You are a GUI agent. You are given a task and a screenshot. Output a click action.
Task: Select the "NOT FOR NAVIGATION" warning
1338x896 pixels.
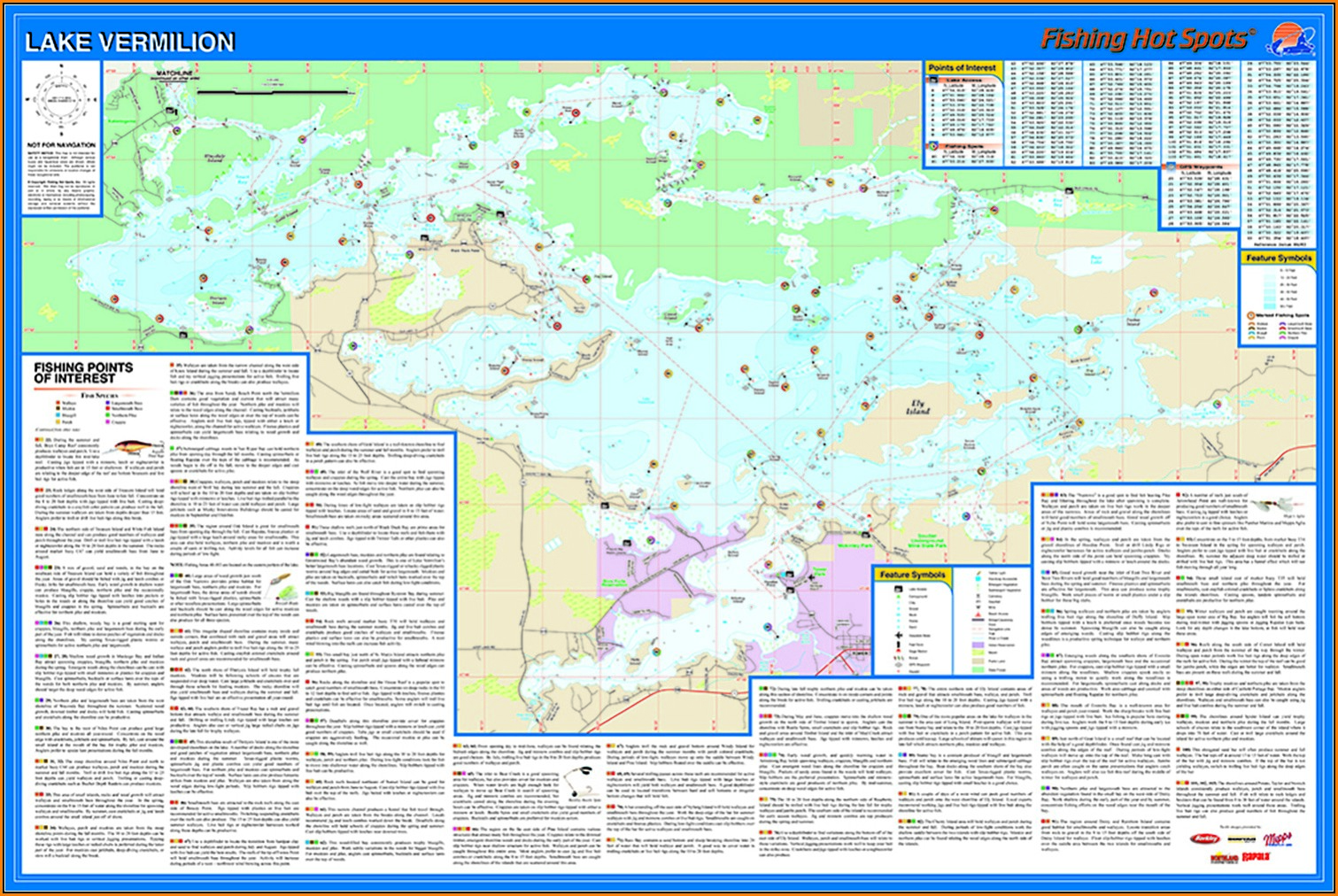pos(62,145)
